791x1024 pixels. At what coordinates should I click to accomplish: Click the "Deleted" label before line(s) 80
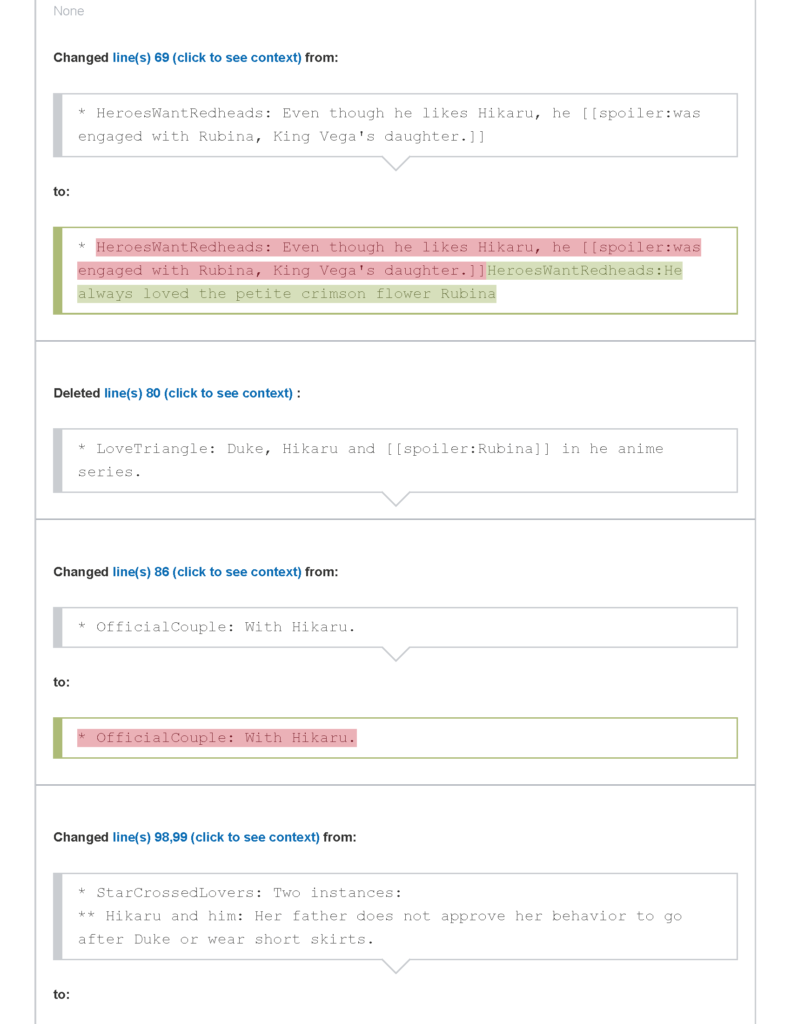tap(77, 393)
